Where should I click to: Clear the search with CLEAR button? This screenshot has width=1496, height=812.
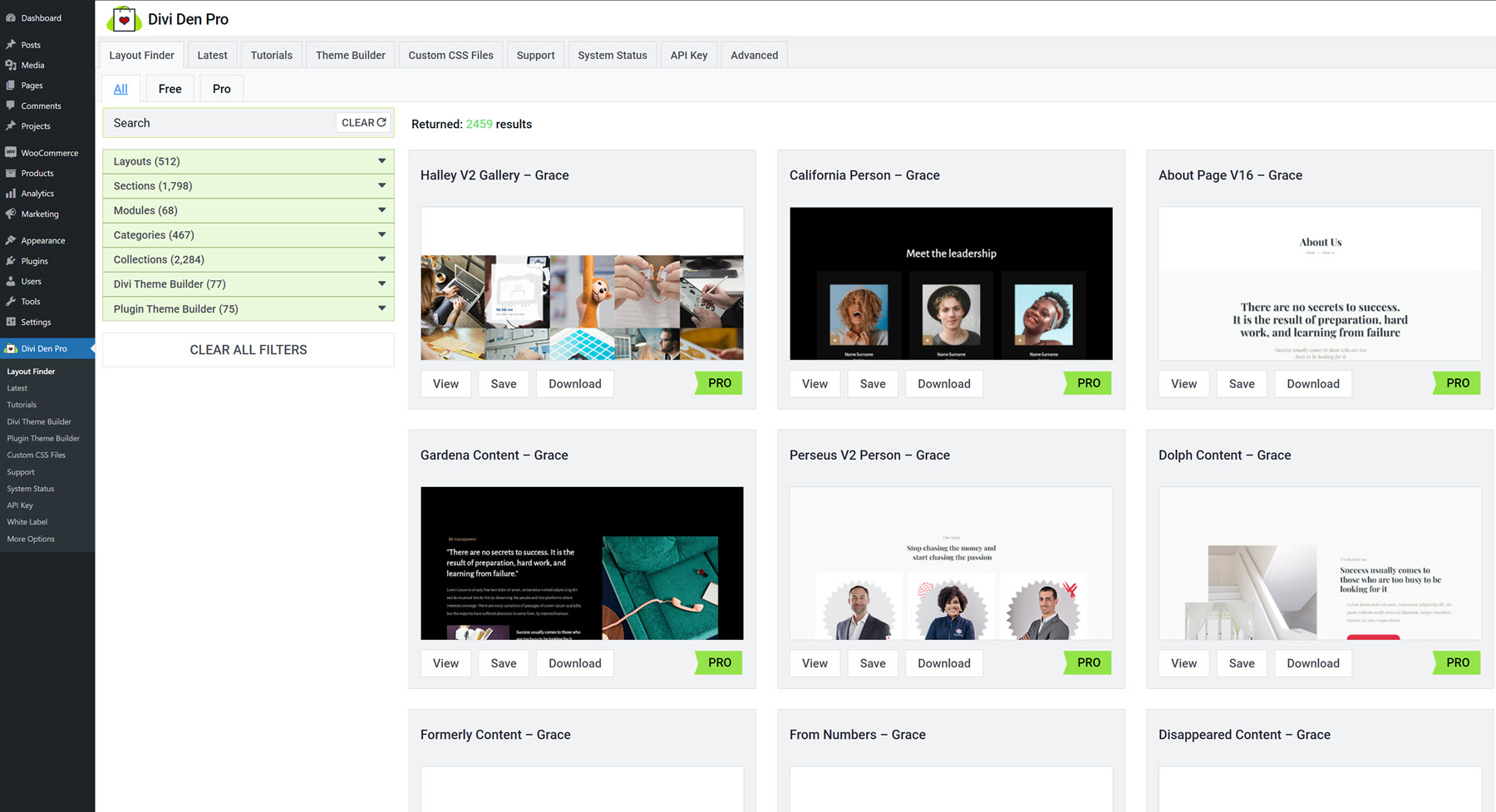(363, 122)
